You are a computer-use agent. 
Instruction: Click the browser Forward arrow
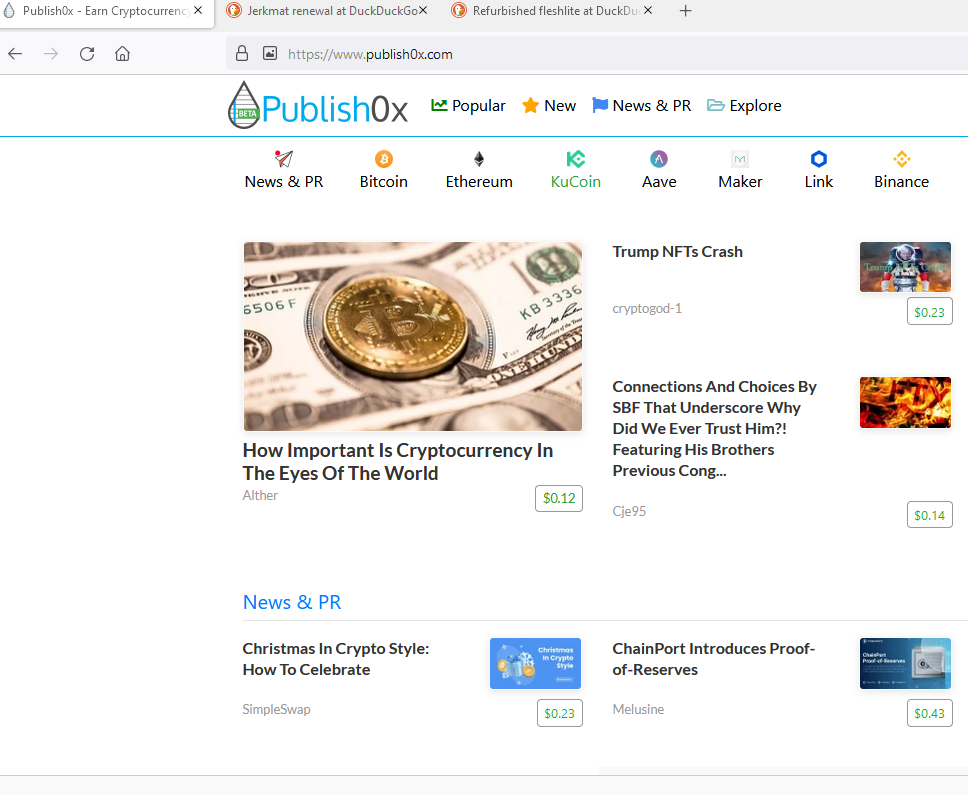[x=51, y=54]
